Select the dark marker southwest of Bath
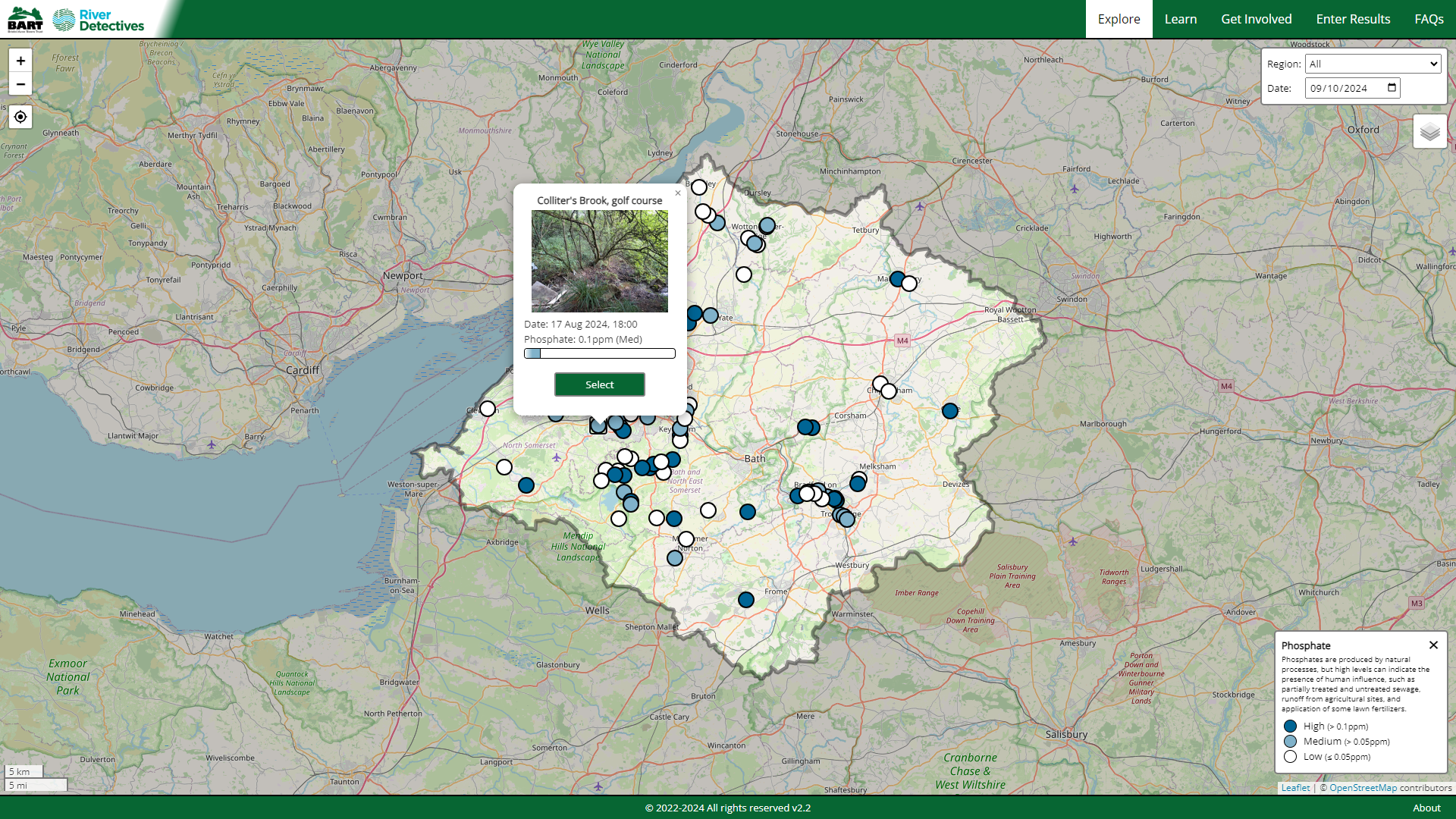 pos(748,512)
